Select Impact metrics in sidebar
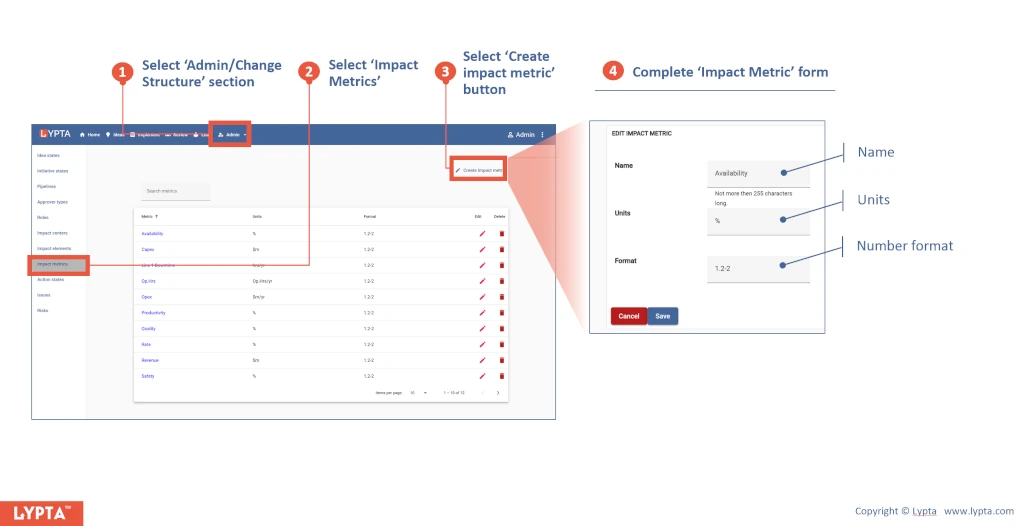The height and width of the screenshot is (526, 1024). (x=58, y=264)
